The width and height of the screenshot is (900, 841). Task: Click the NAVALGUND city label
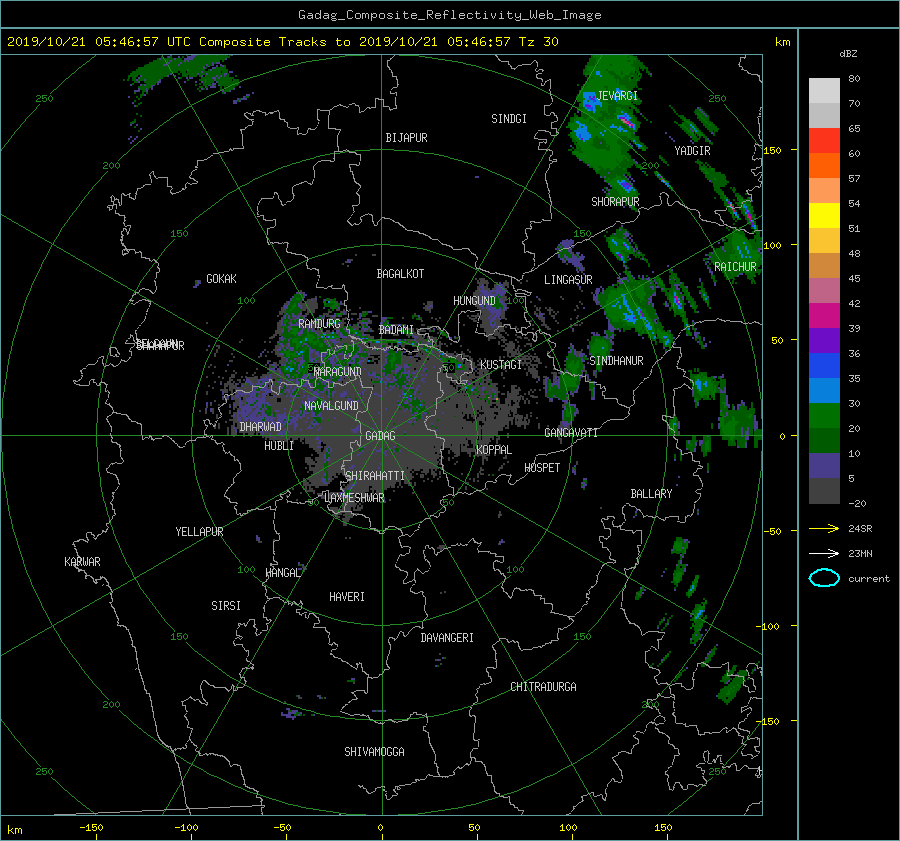point(331,406)
